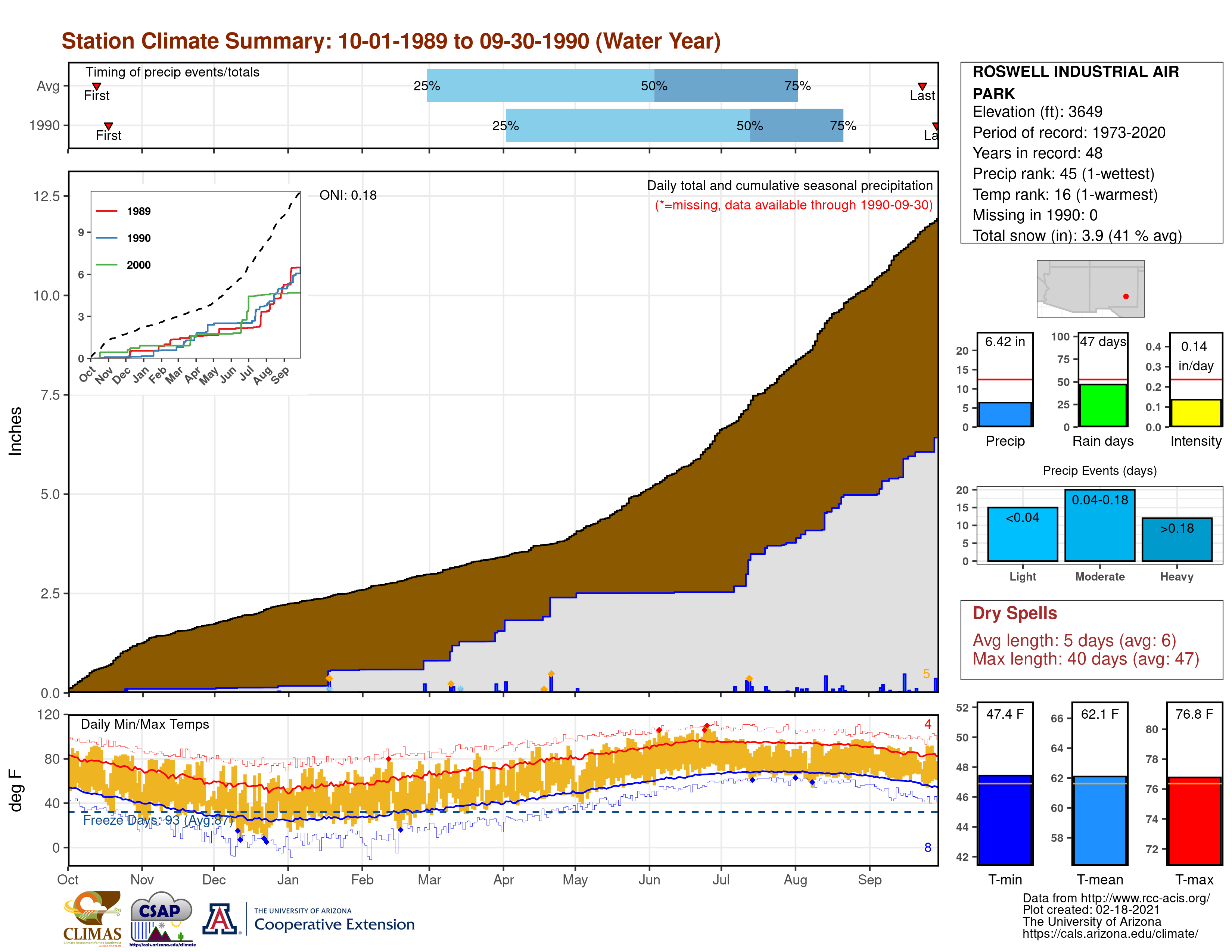
Task: Click the 76.8 F T-max value
Action: (1195, 714)
